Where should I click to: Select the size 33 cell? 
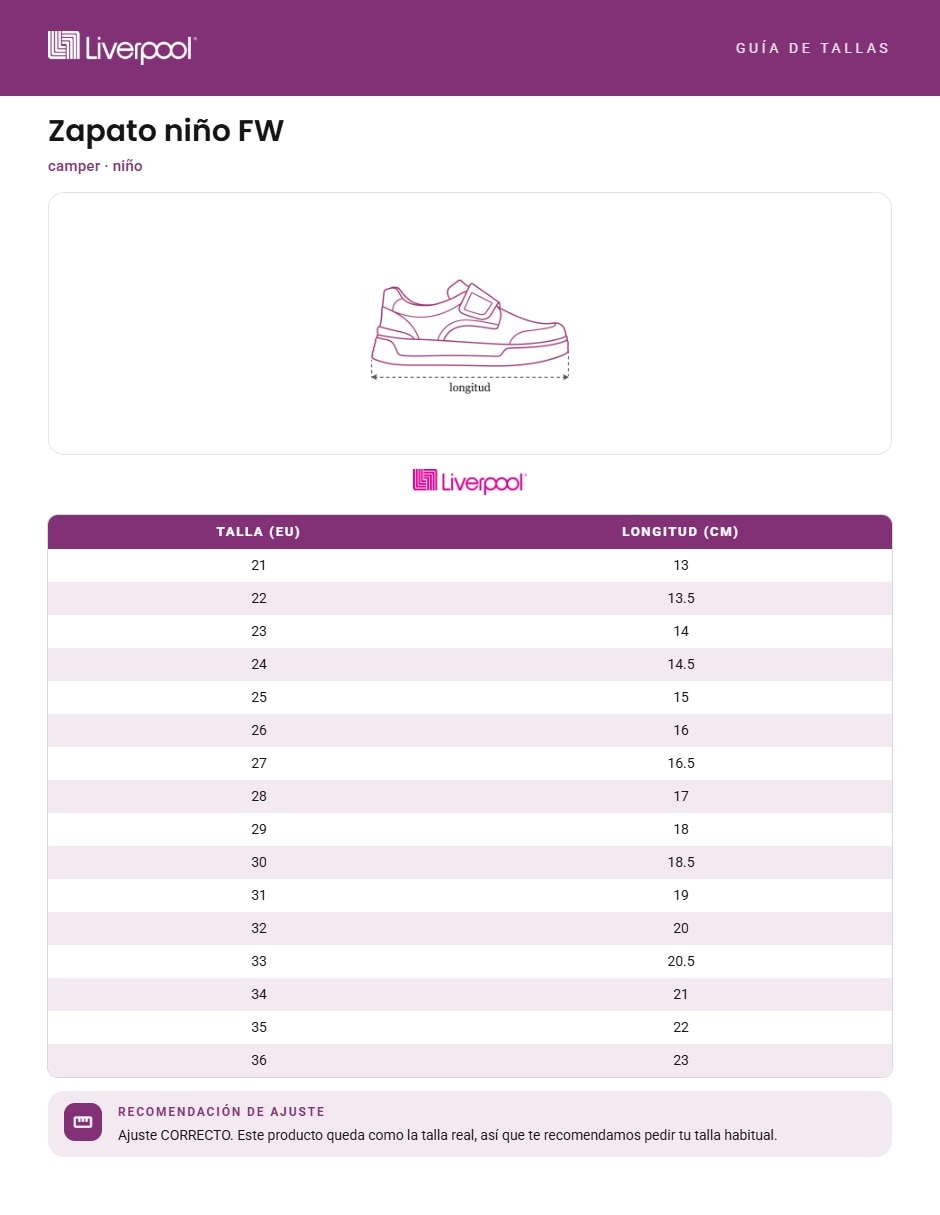pos(259,961)
